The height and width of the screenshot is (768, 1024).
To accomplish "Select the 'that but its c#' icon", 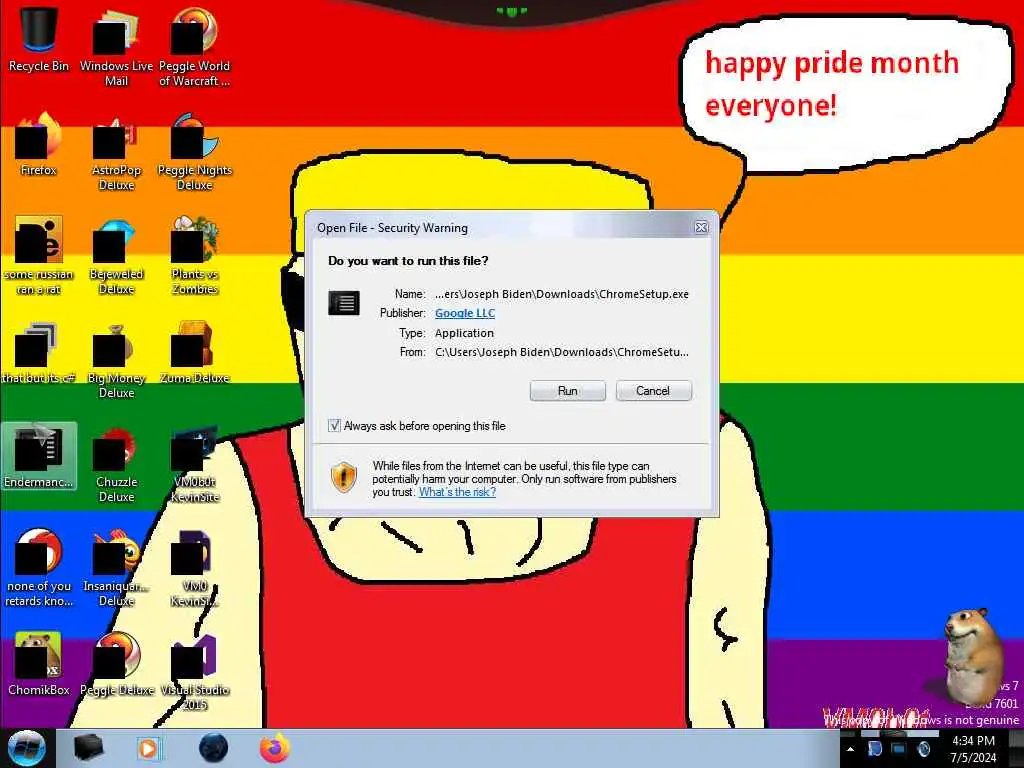I will [x=39, y=353].
